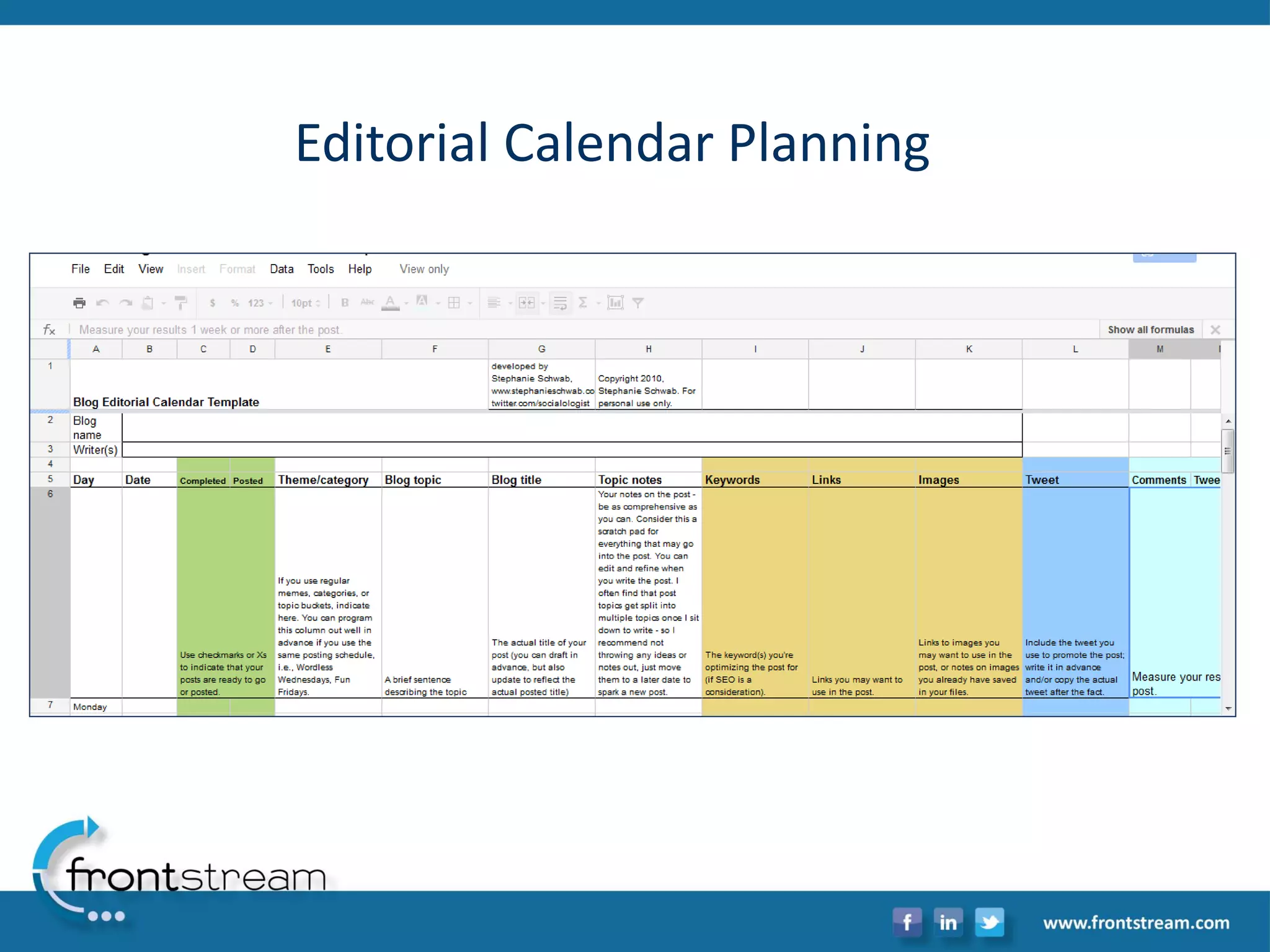Select column M header
Viewport: 1270px width, 952px height.
pyautogui.click(x=1160, y=349)
